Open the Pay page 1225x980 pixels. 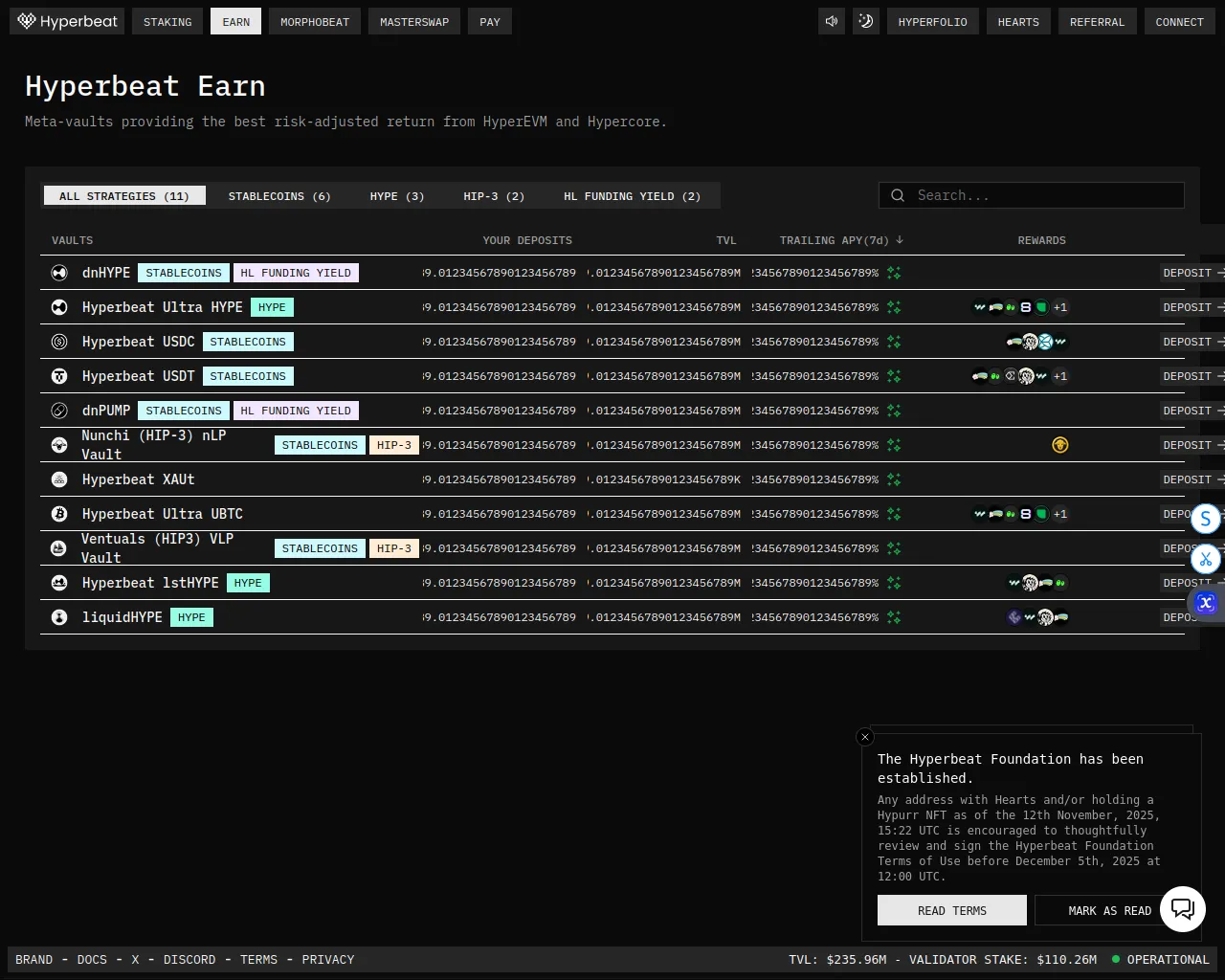pos(490,21)
